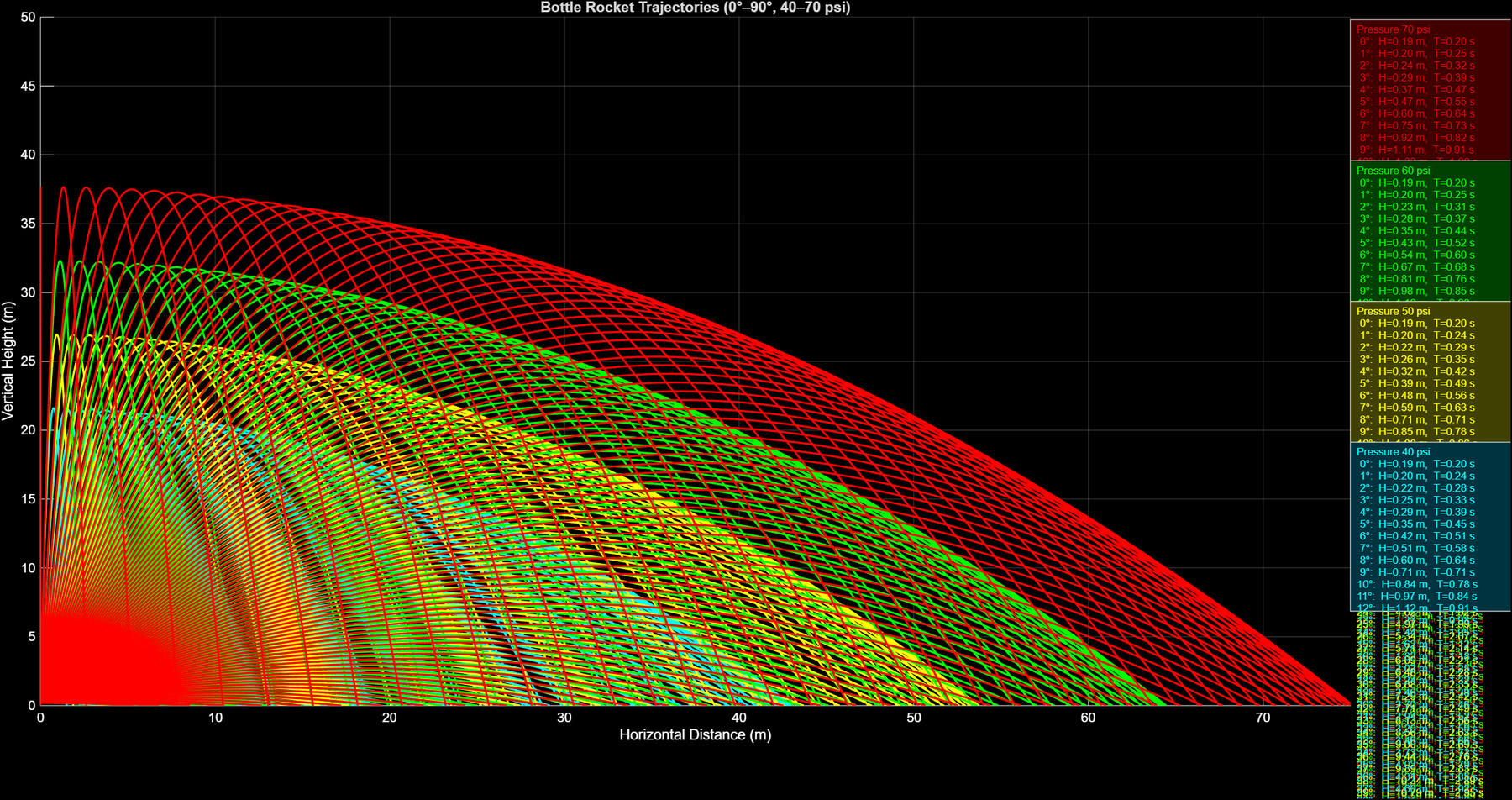The height and width of the screenshot is (800, 1512).
Task: Click the vertical axis tick label '45'
Action: click(28, 86)
